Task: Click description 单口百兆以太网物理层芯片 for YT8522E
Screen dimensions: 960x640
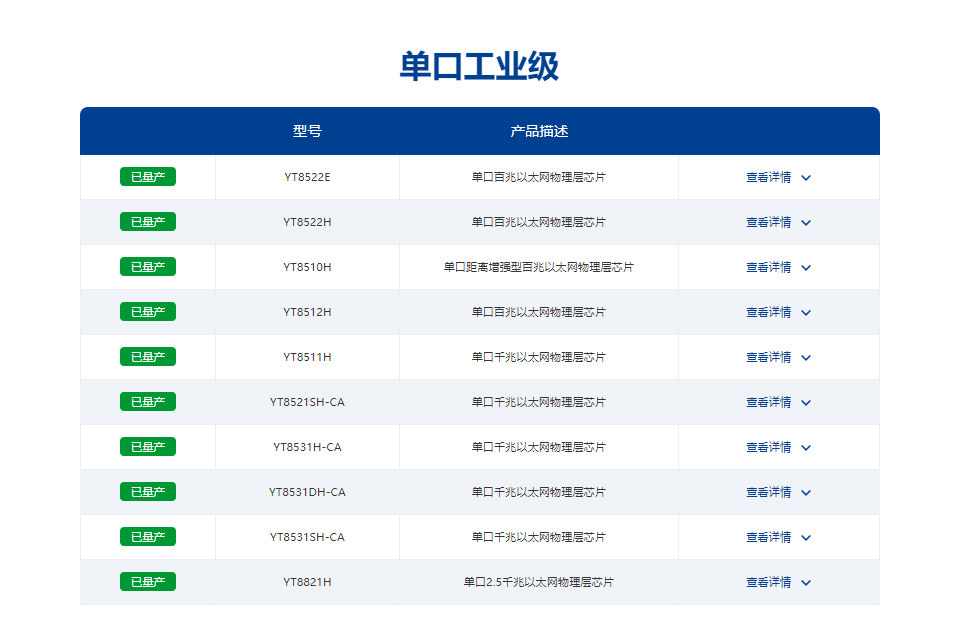Action: 539,177
